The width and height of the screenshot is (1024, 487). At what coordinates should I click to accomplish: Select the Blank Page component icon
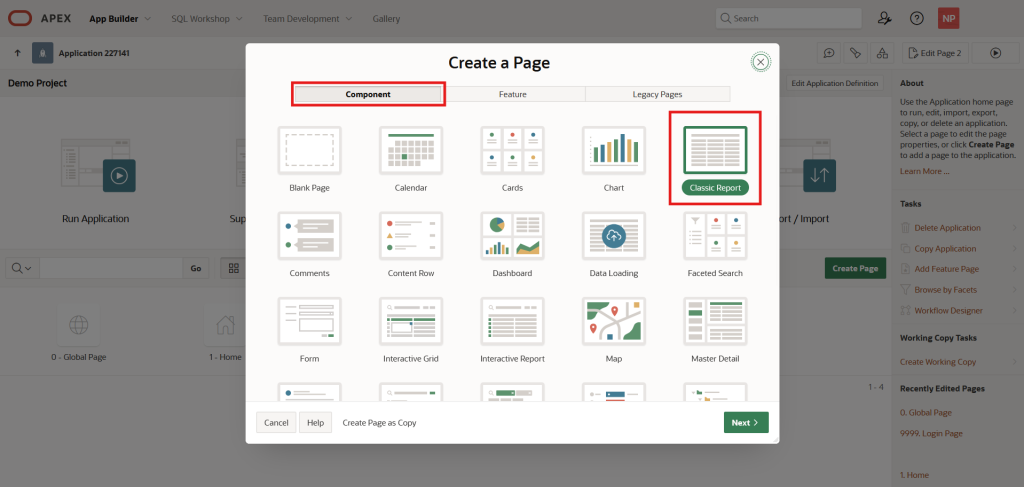pos(310,150)
